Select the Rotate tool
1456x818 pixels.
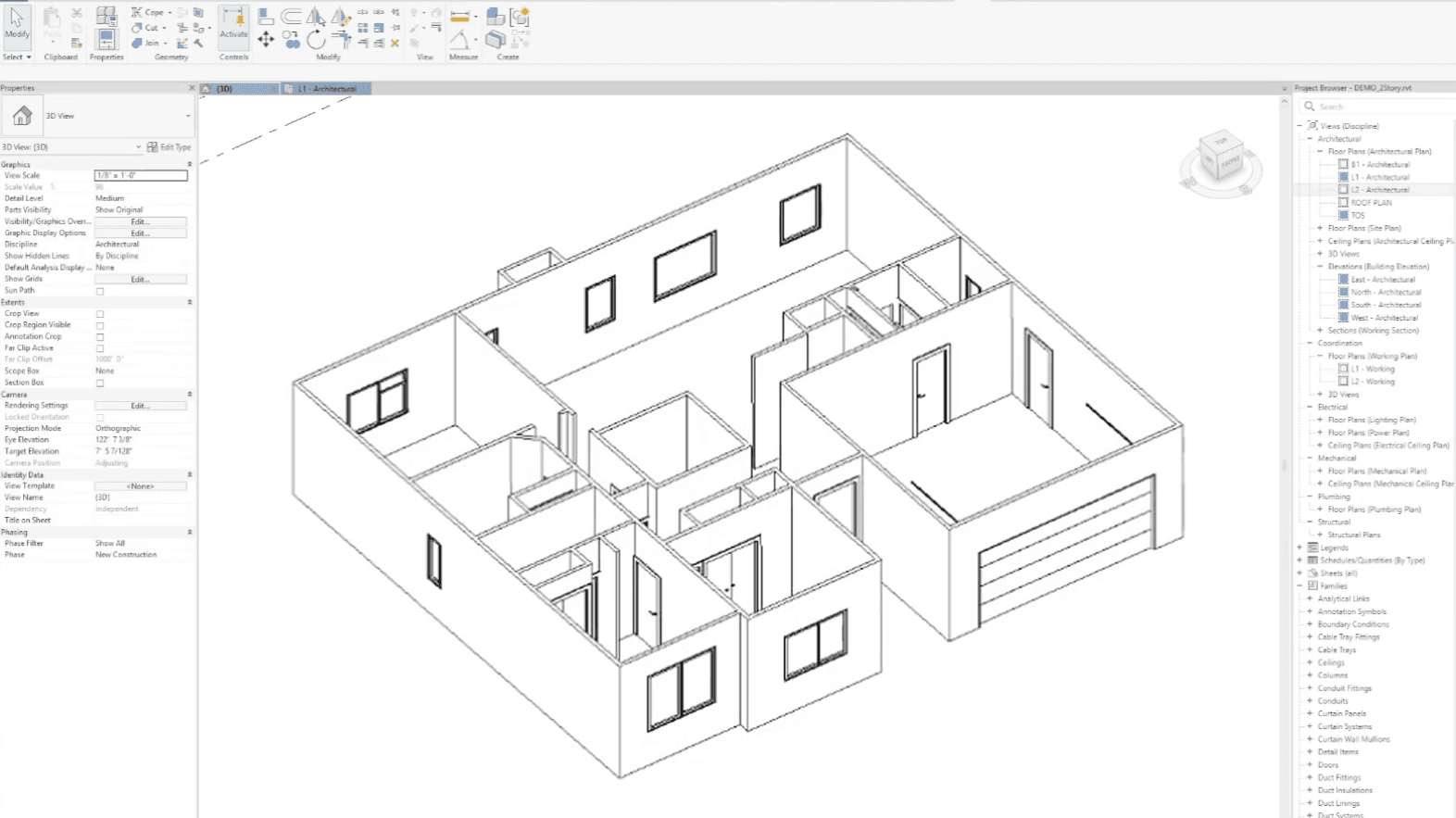click(316, 39)
